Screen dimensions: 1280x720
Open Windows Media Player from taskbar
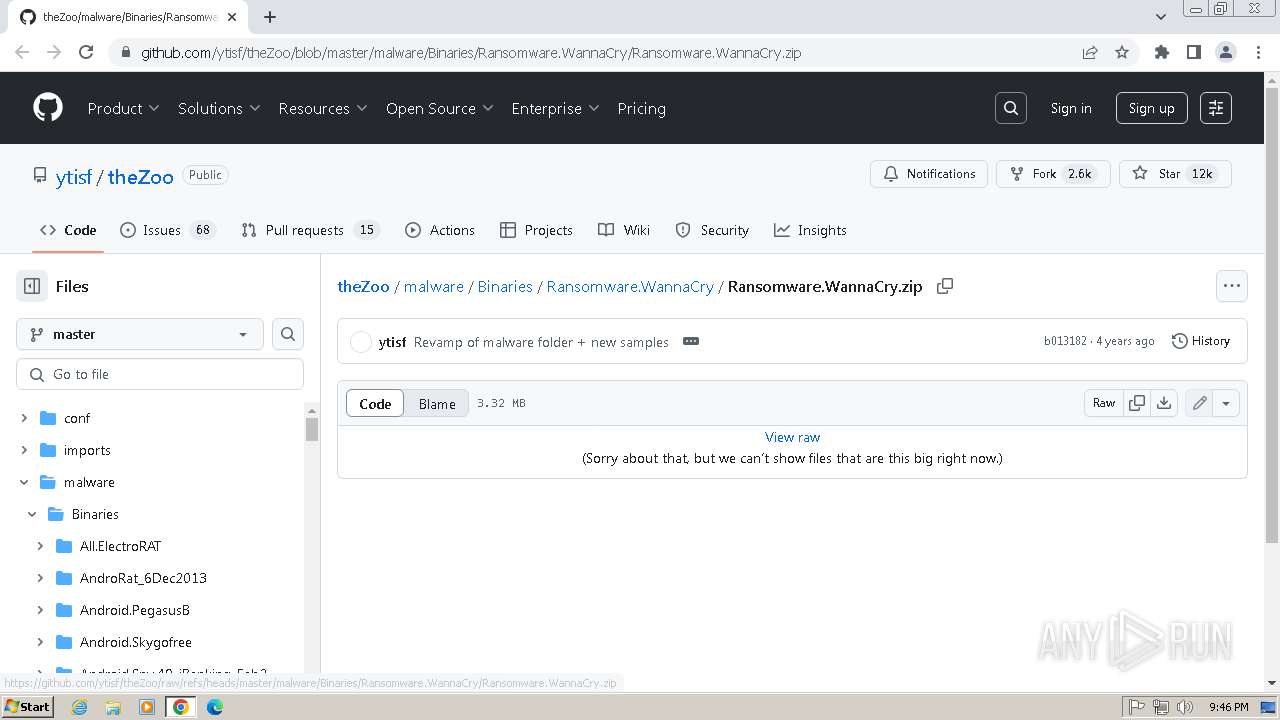click(x=147, y=707)
